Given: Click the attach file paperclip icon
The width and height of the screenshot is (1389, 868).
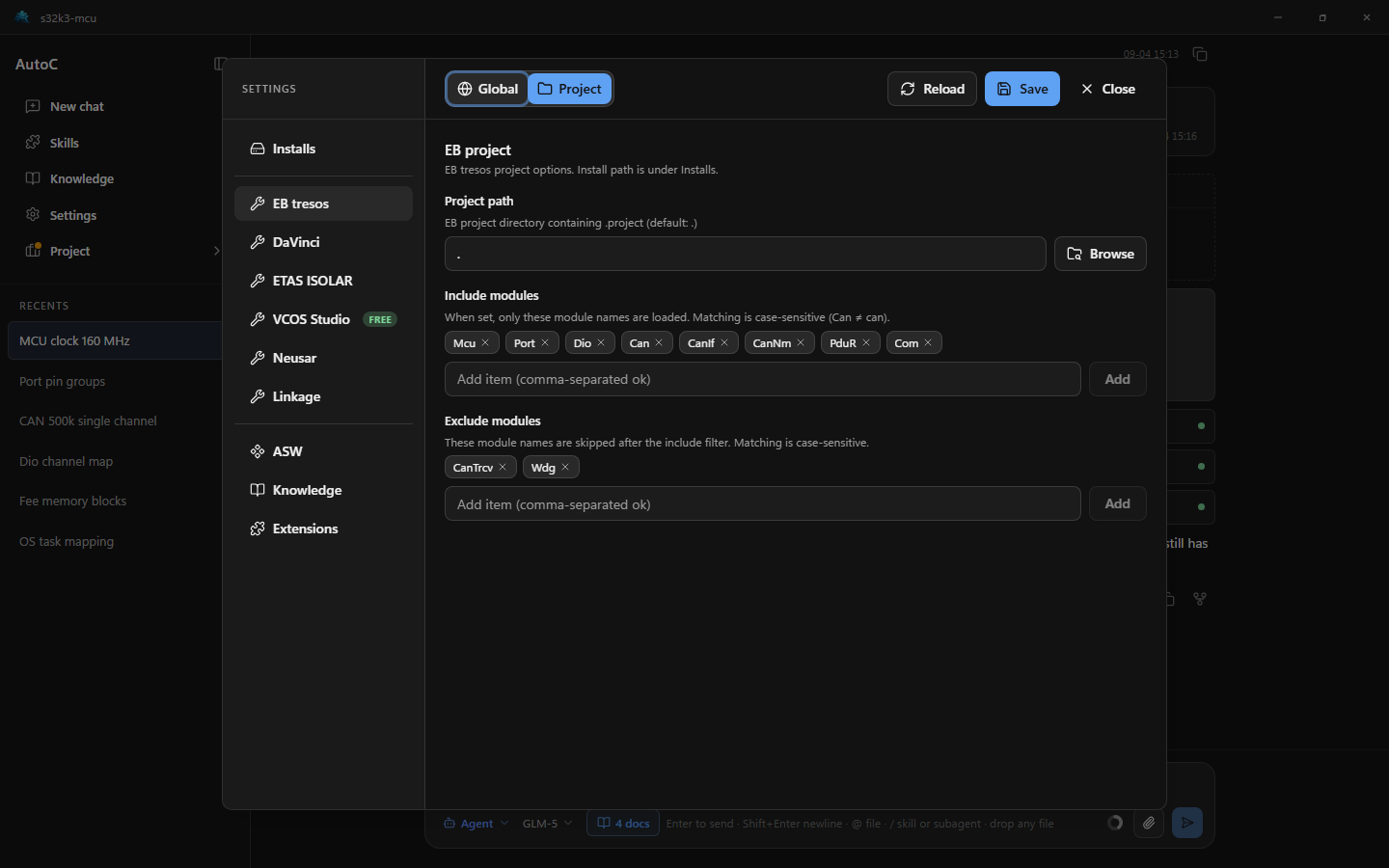Looking at the screenshot, I should click(1148, 823).
